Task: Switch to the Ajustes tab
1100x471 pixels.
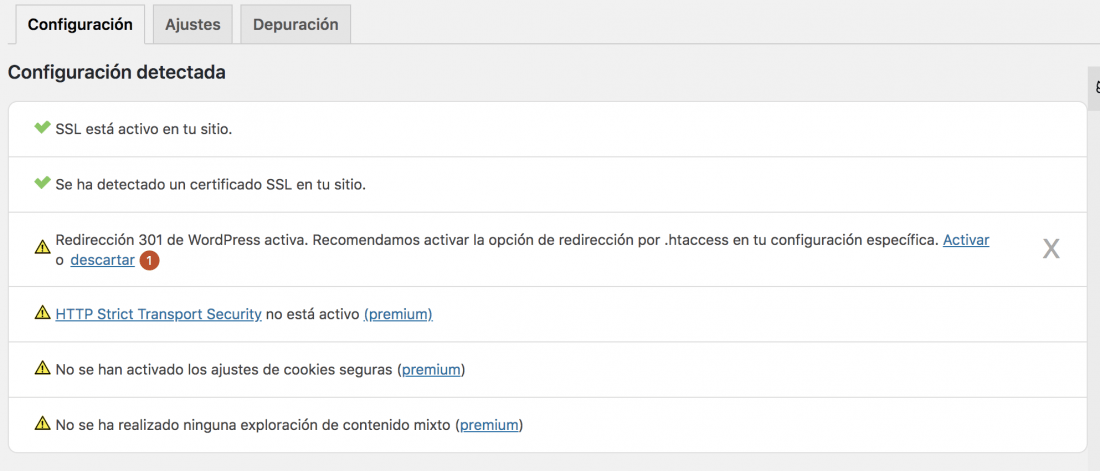Action: (193, 25)
